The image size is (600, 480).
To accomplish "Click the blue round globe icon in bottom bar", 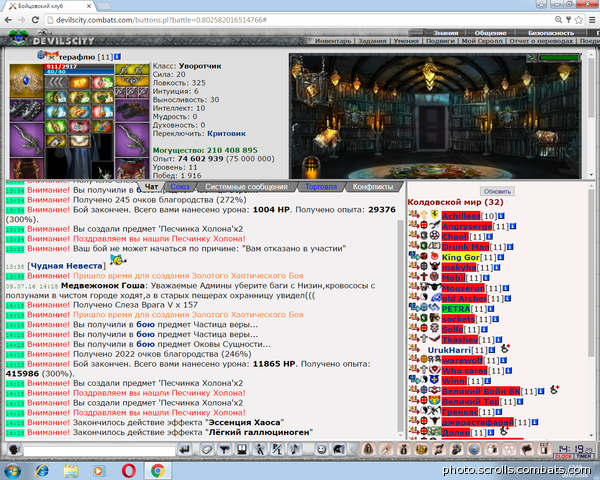I will click(x=474, y=449).
